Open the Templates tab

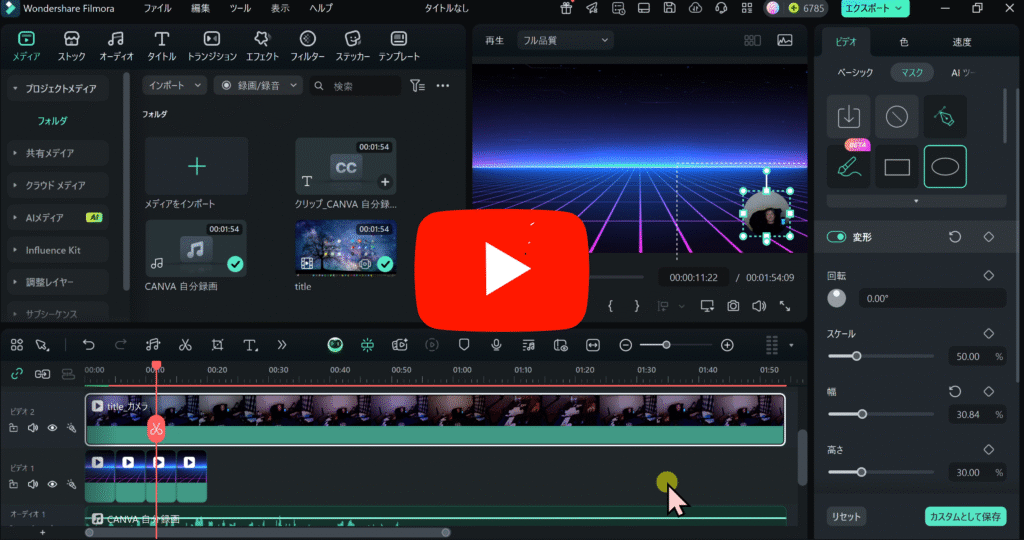(x=398, y=46)
